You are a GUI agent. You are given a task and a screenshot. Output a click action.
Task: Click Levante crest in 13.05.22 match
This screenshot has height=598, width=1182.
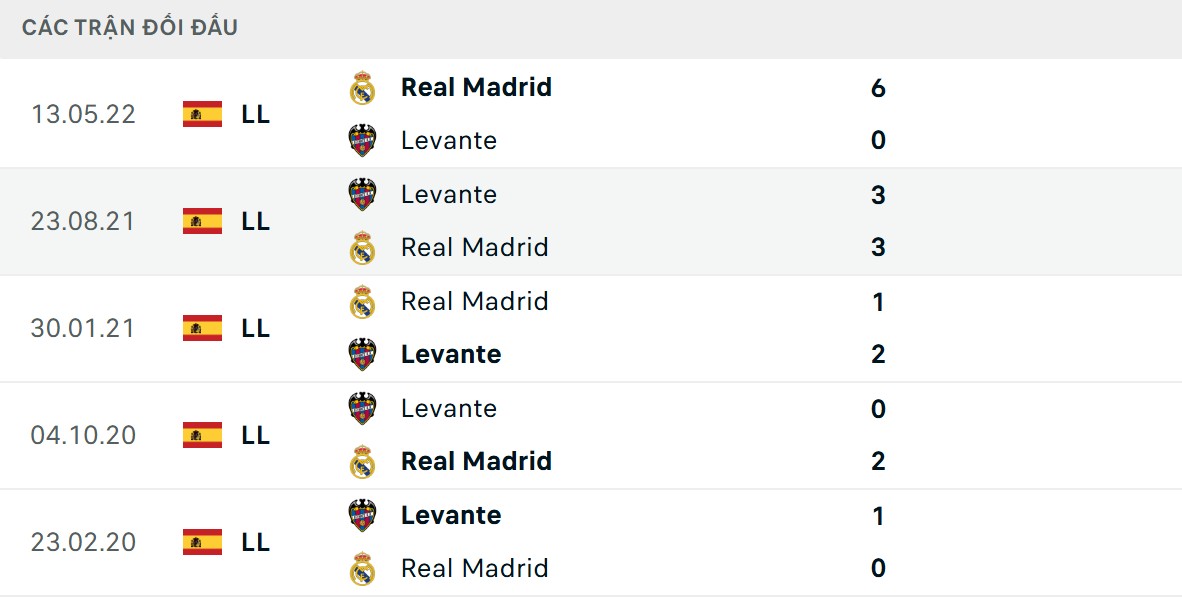pyautogui.click(x=362, y=140)
